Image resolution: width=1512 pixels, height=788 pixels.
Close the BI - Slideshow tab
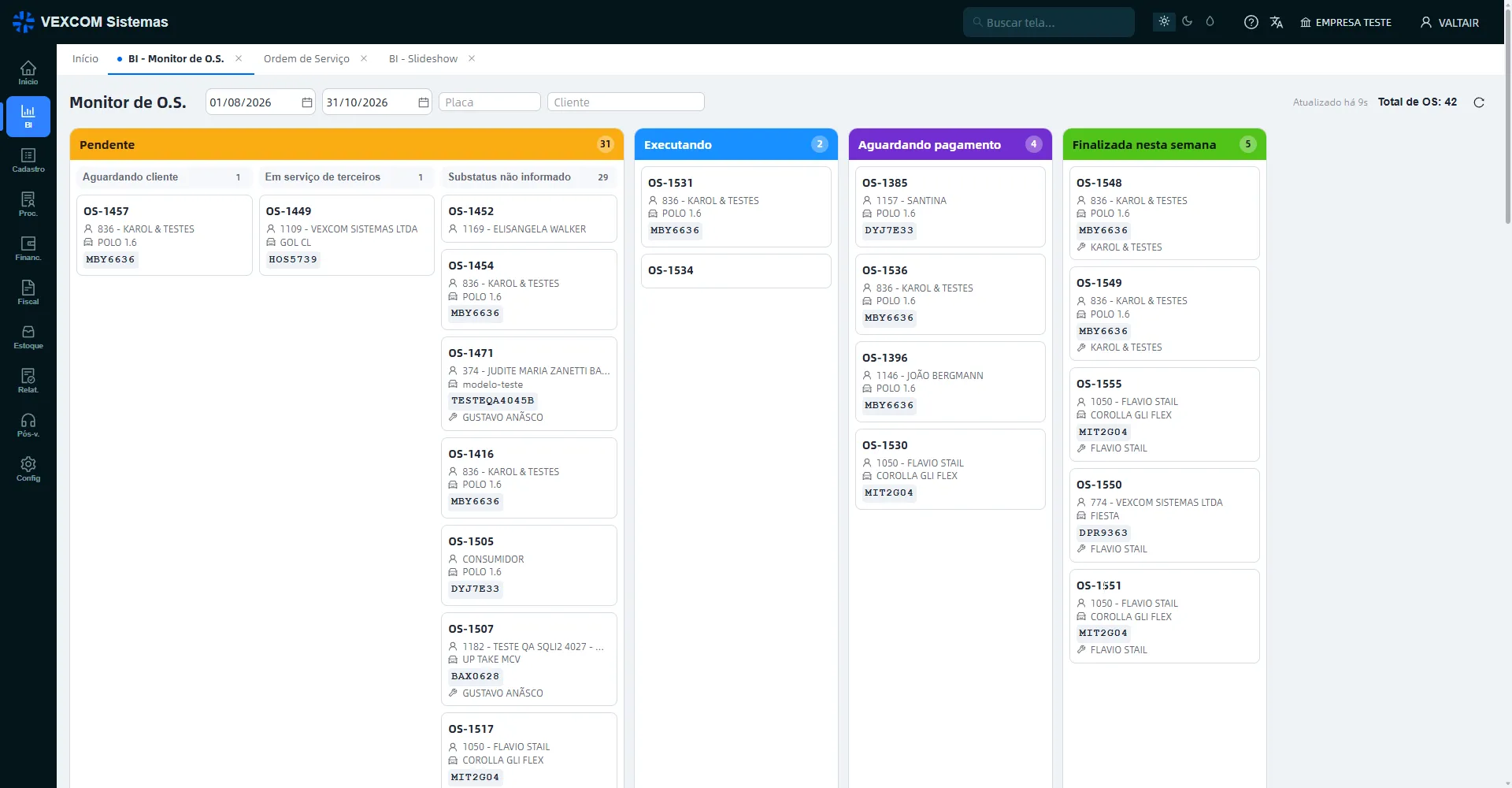[472, 58]
